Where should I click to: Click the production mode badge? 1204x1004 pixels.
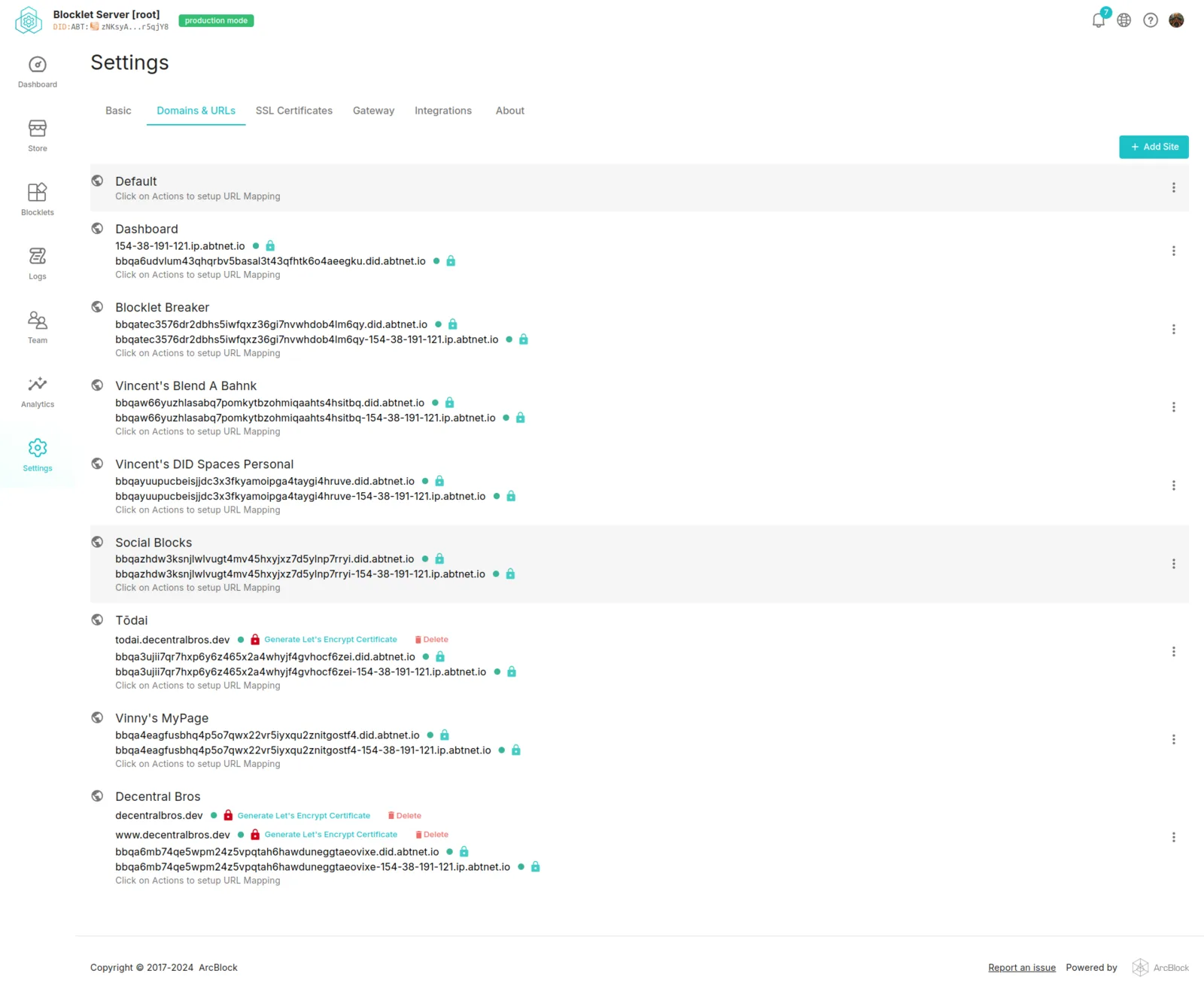(216, 21)
